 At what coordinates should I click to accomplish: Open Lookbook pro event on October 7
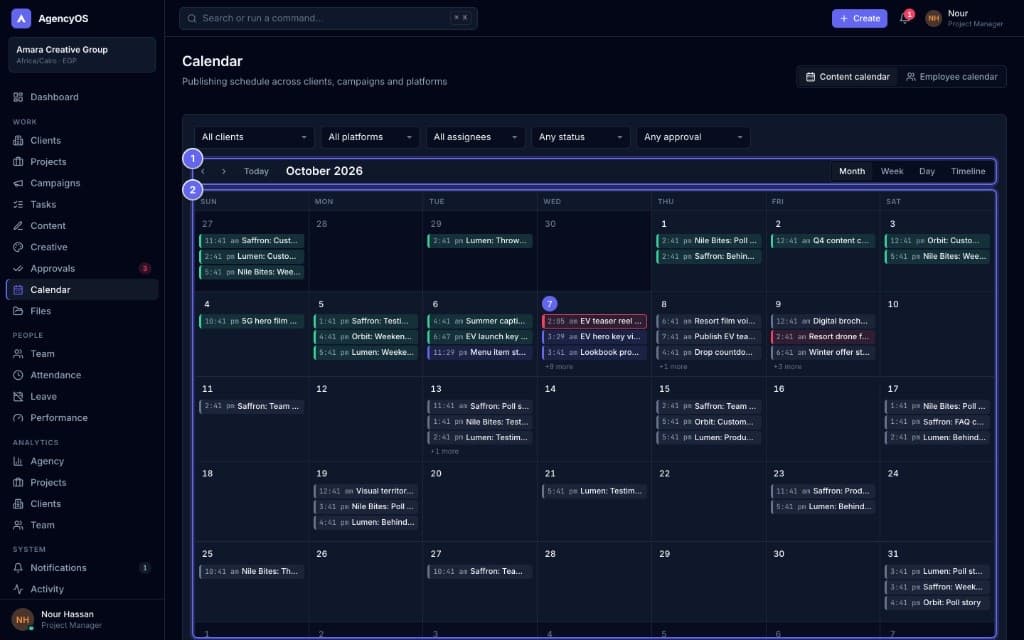(594, 353)
